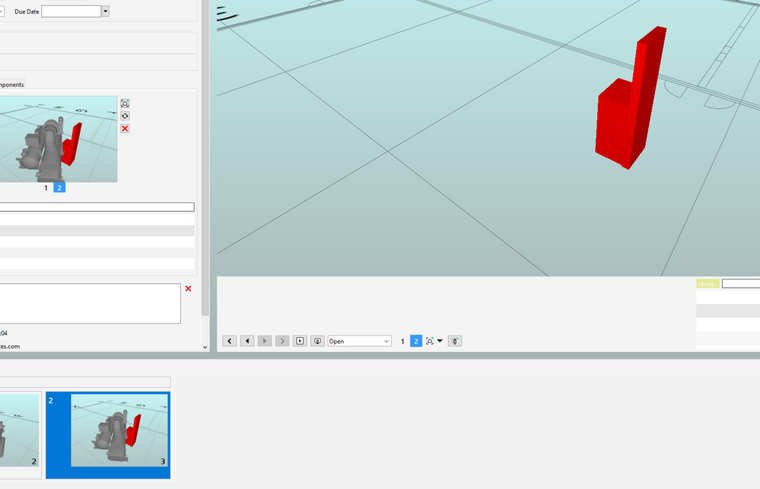Viewport: 760px width, 489px height.
Task: Open the Due Date calendar dropdown arrow
Action: [106, 11]
